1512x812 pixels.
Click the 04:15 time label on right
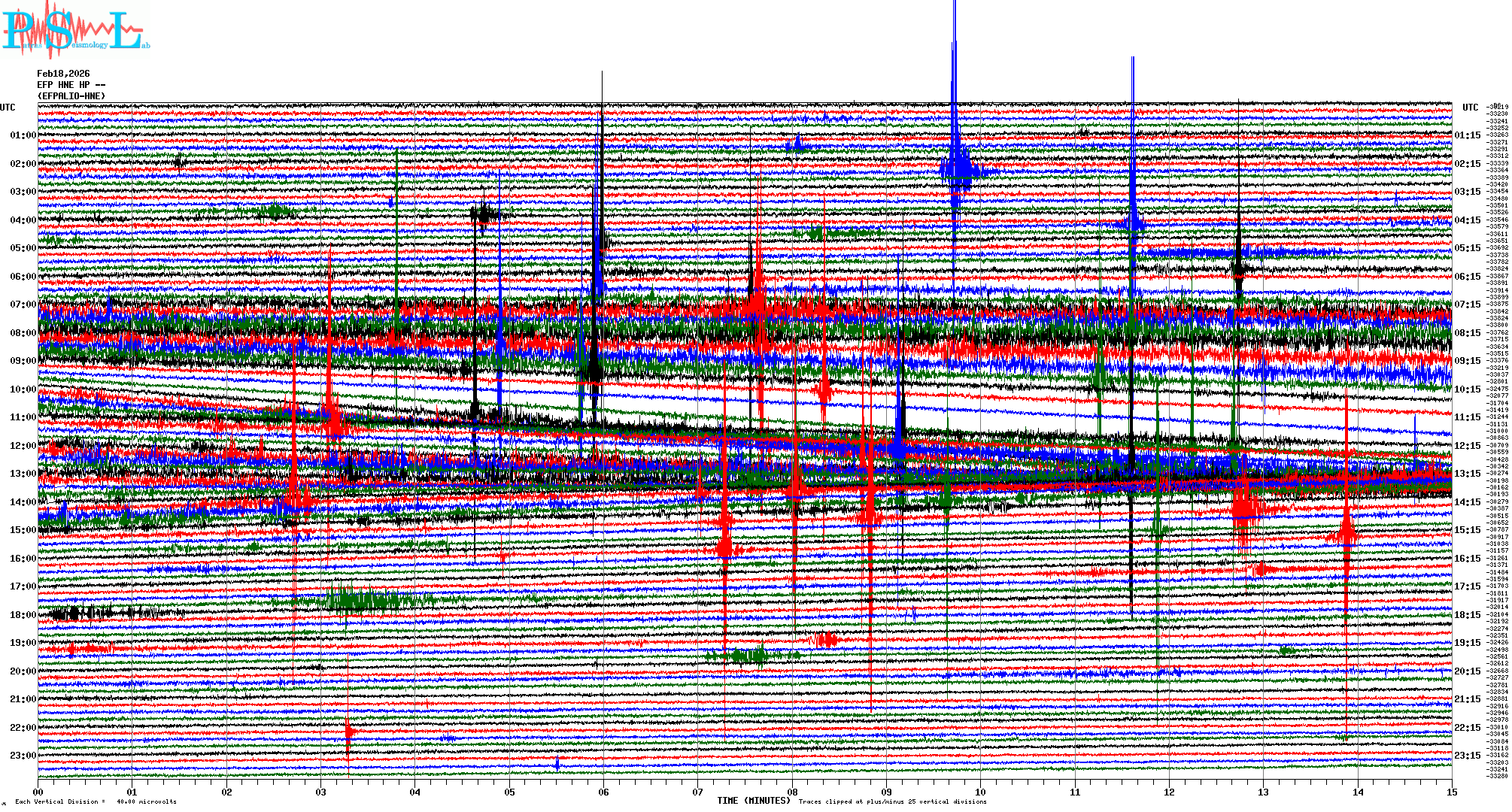coord(1467,220)
